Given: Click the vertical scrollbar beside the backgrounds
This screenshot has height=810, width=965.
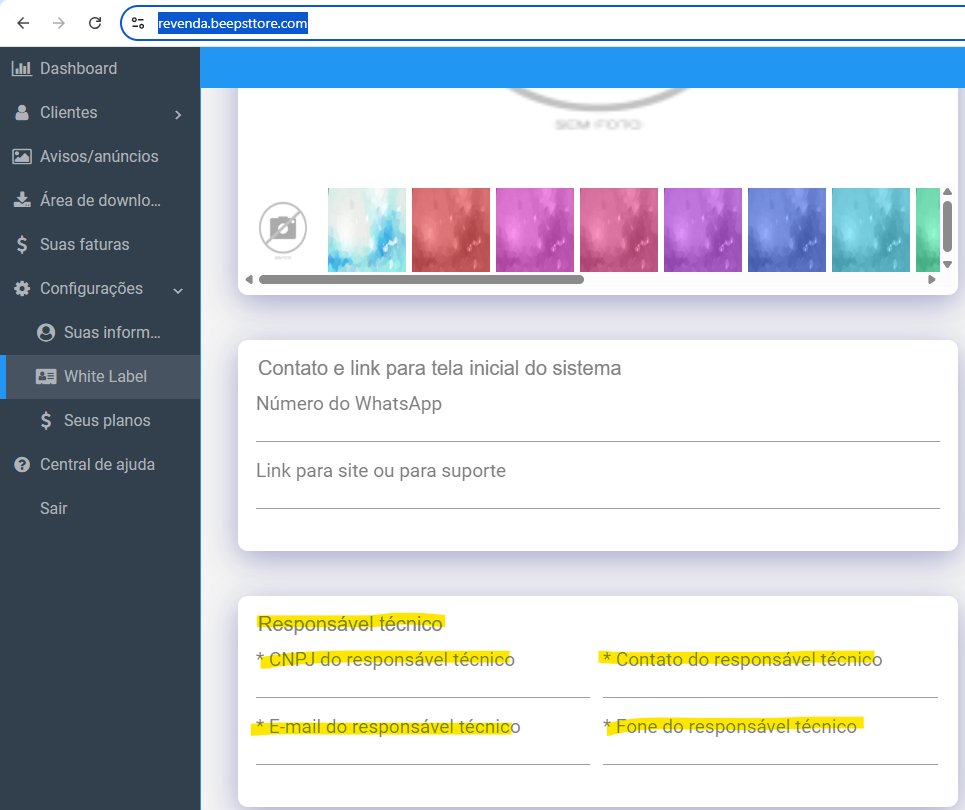Looking at the screenshot, I should click(948, 228).
